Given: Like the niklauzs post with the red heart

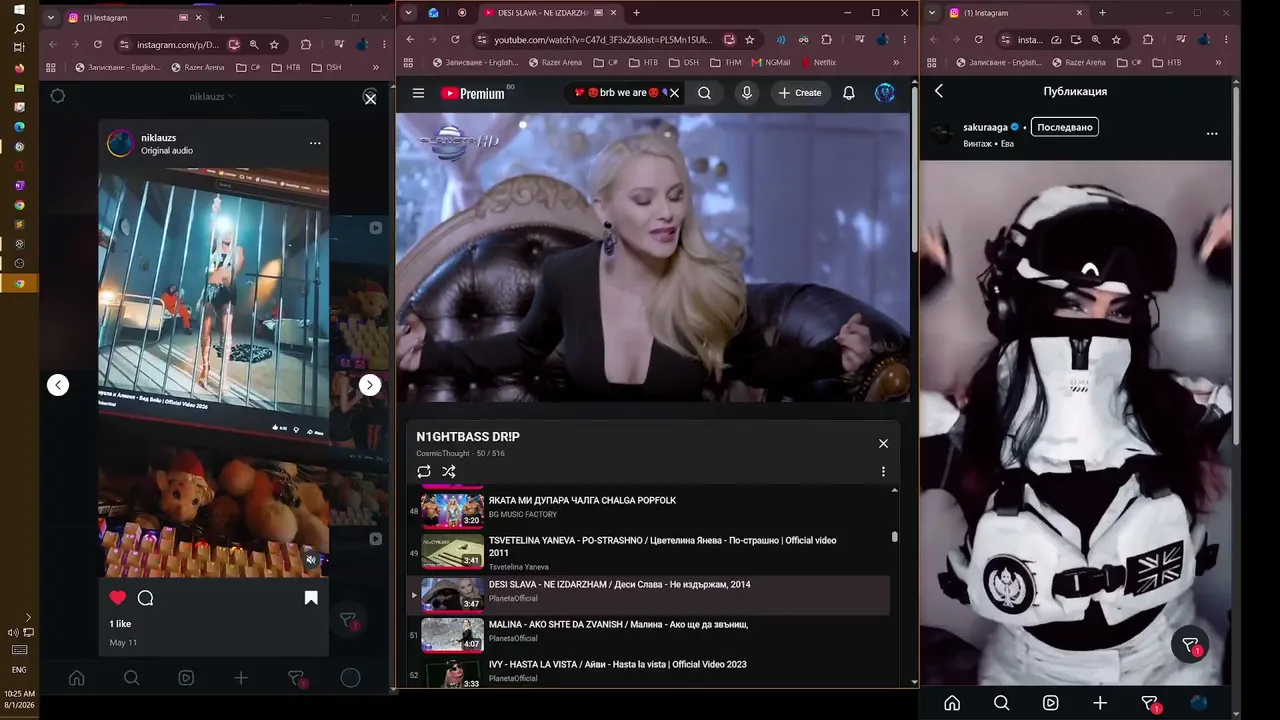Looking at the screenshot, I should (118, 598).
